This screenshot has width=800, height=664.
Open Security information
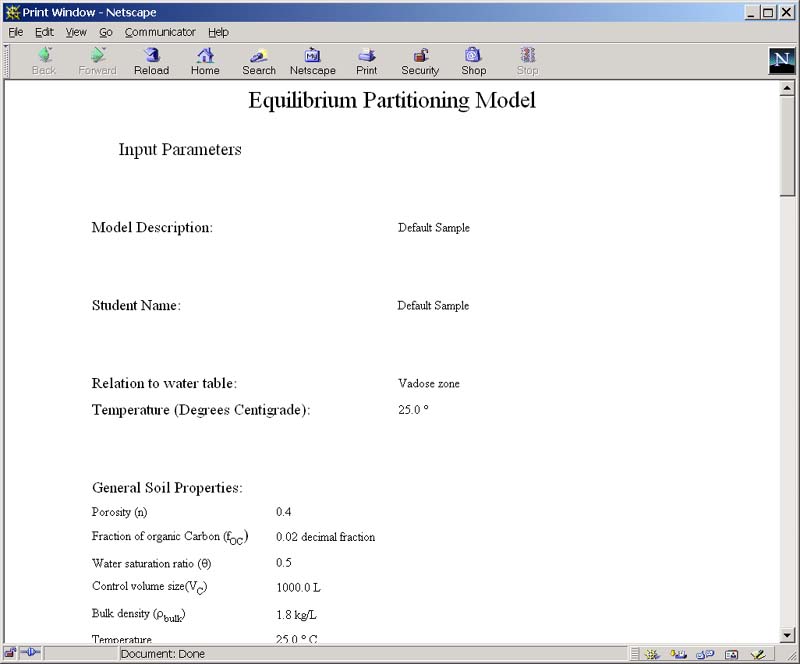coord(419,60)
